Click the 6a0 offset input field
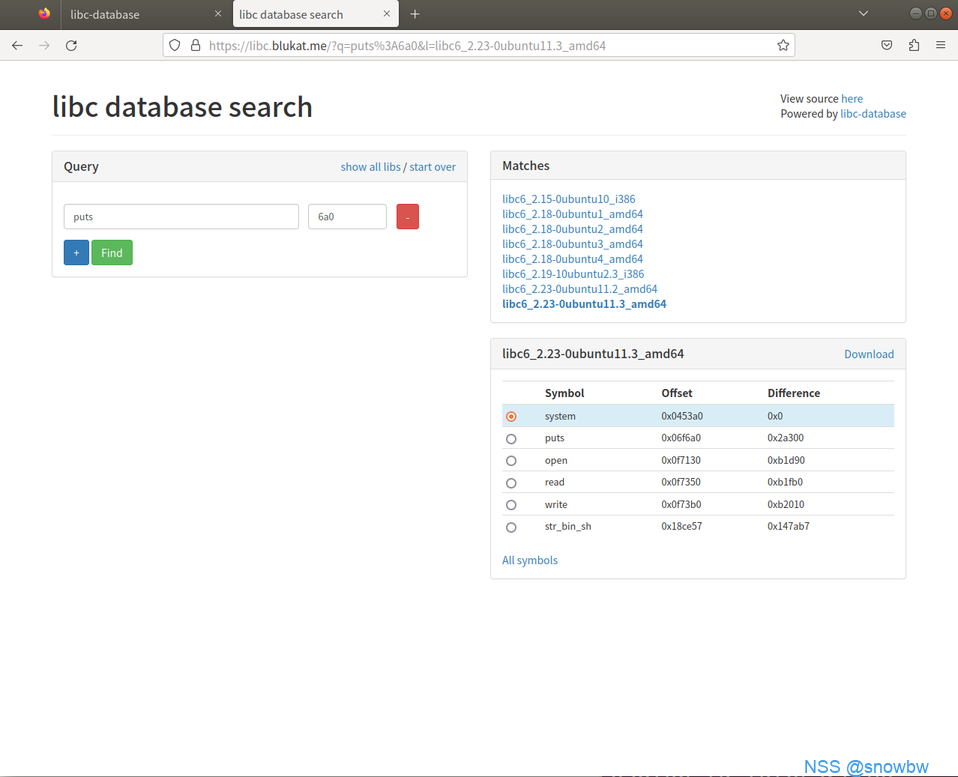Viewport: 958px width, 777px height. (347, 216)
